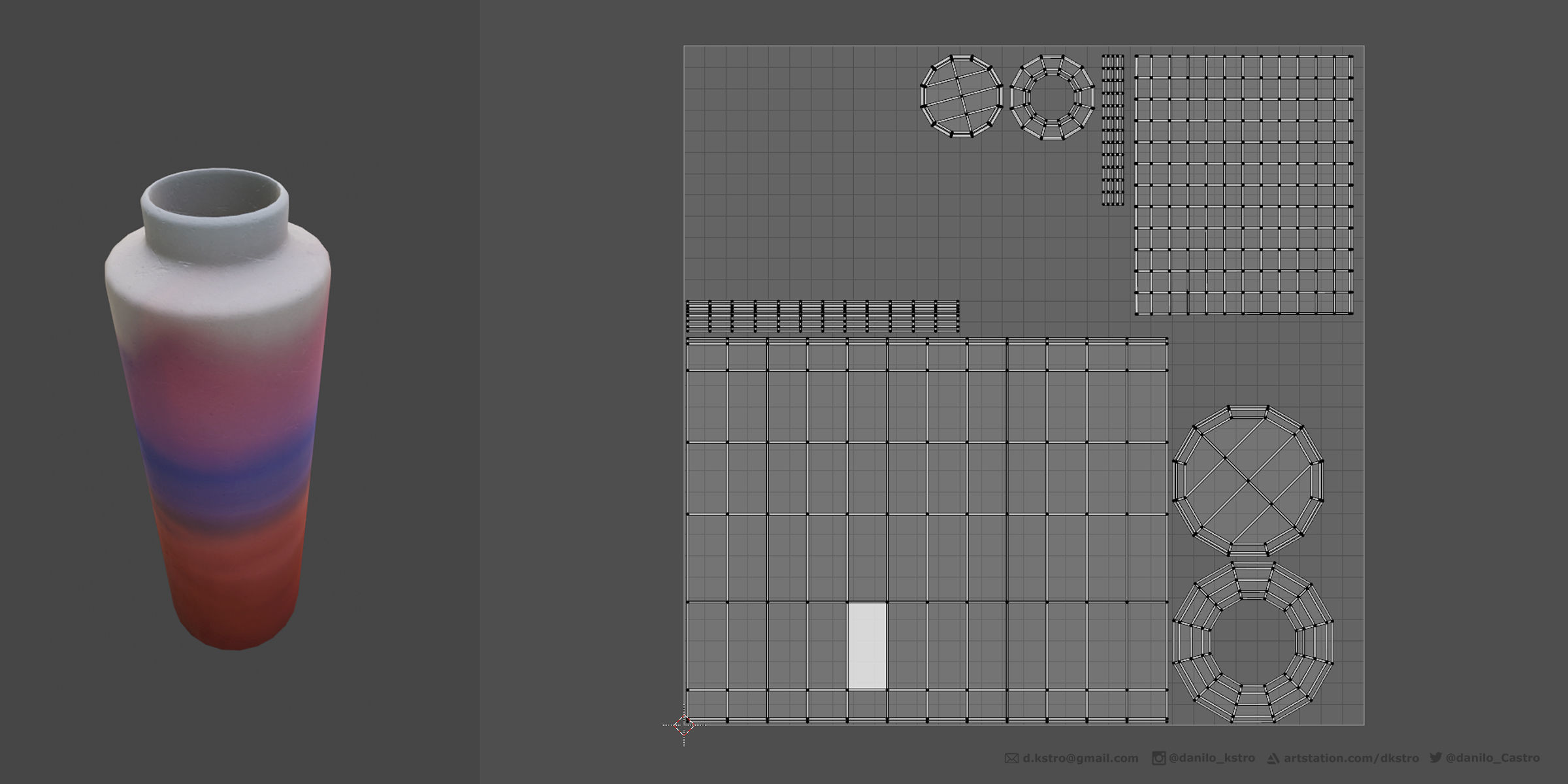Click the Twitter bird icon
1568x784 pixels.
pos(1435,758)
